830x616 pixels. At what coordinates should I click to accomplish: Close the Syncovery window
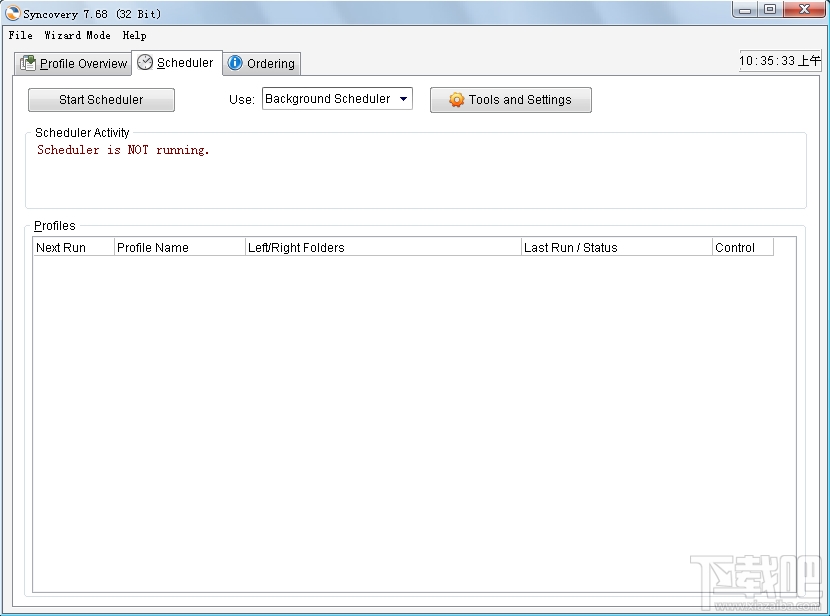804,10
